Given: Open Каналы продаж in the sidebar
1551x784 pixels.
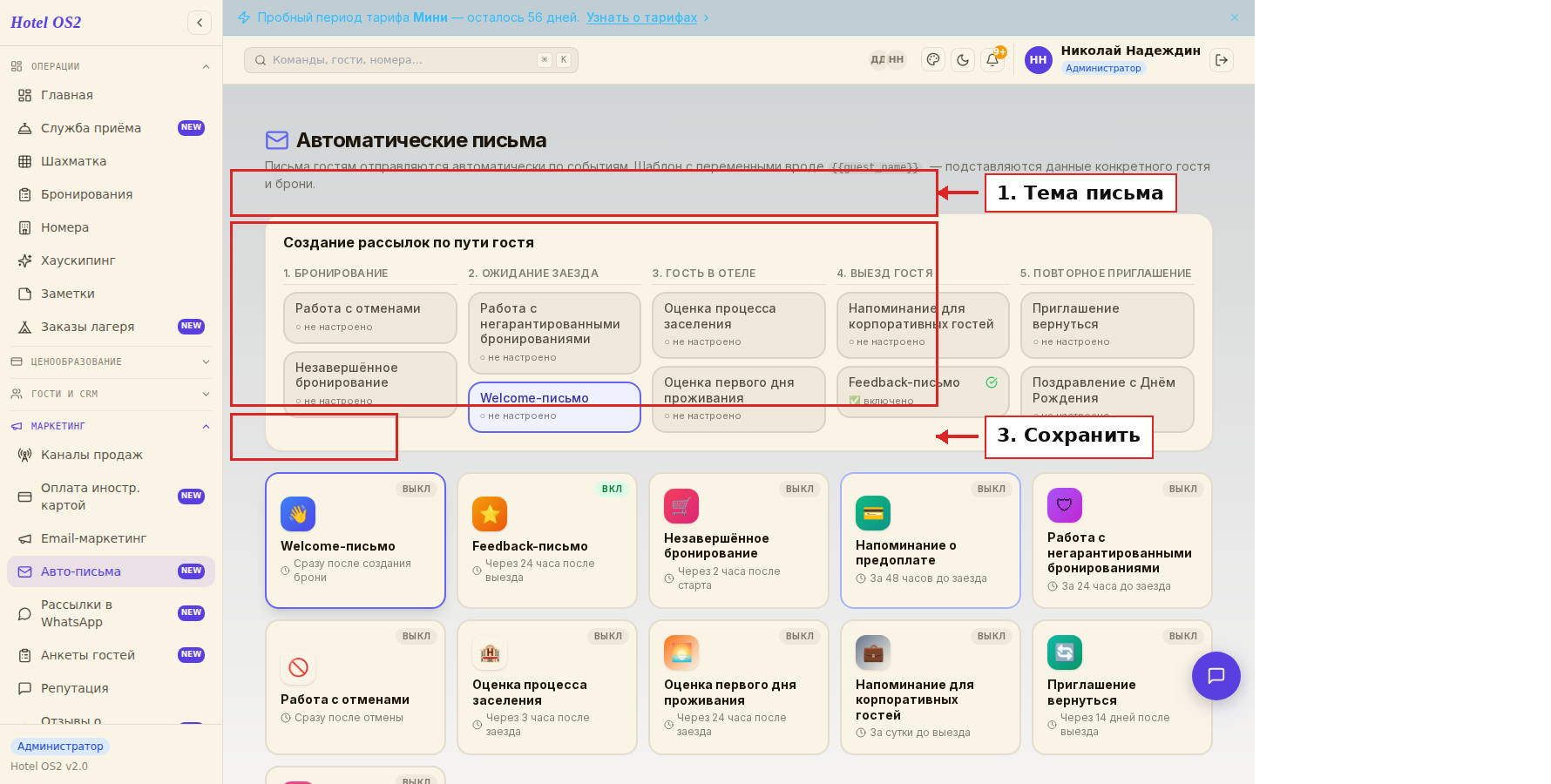Looking at the screenshot, I should (x=111, y=455).
